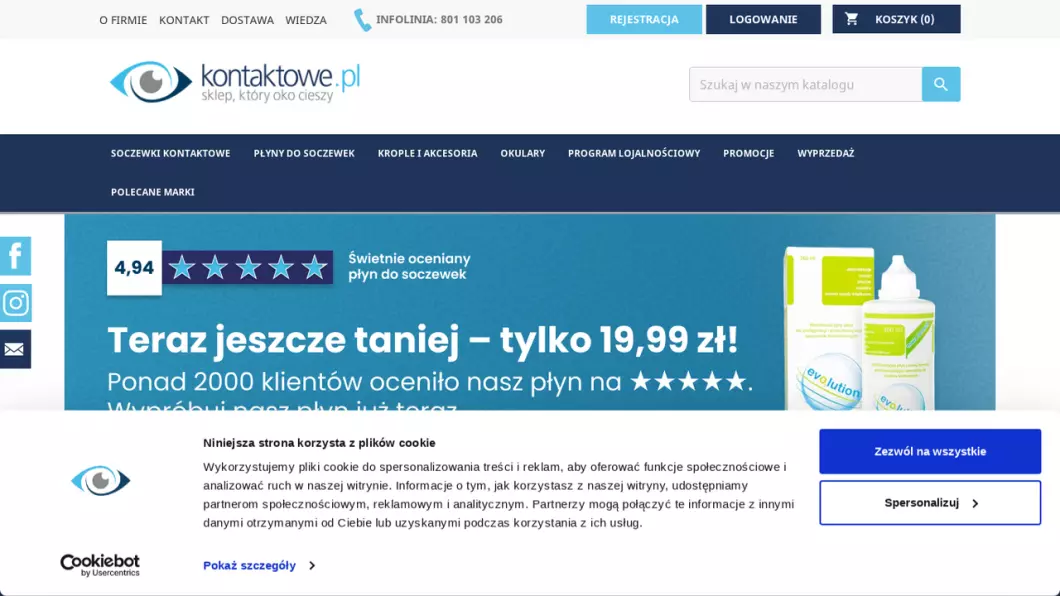Screen dimensions: 1060x596
Task: Open the Dostawa link
Action: coord(247,20)
